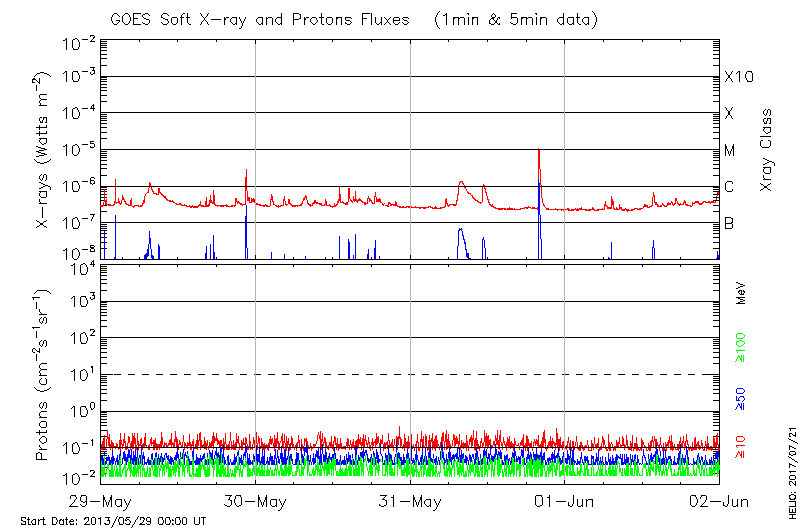Select the 31-May date label on x-axis
The width and height of the screenshot is (800, 530).
(410, 501)
